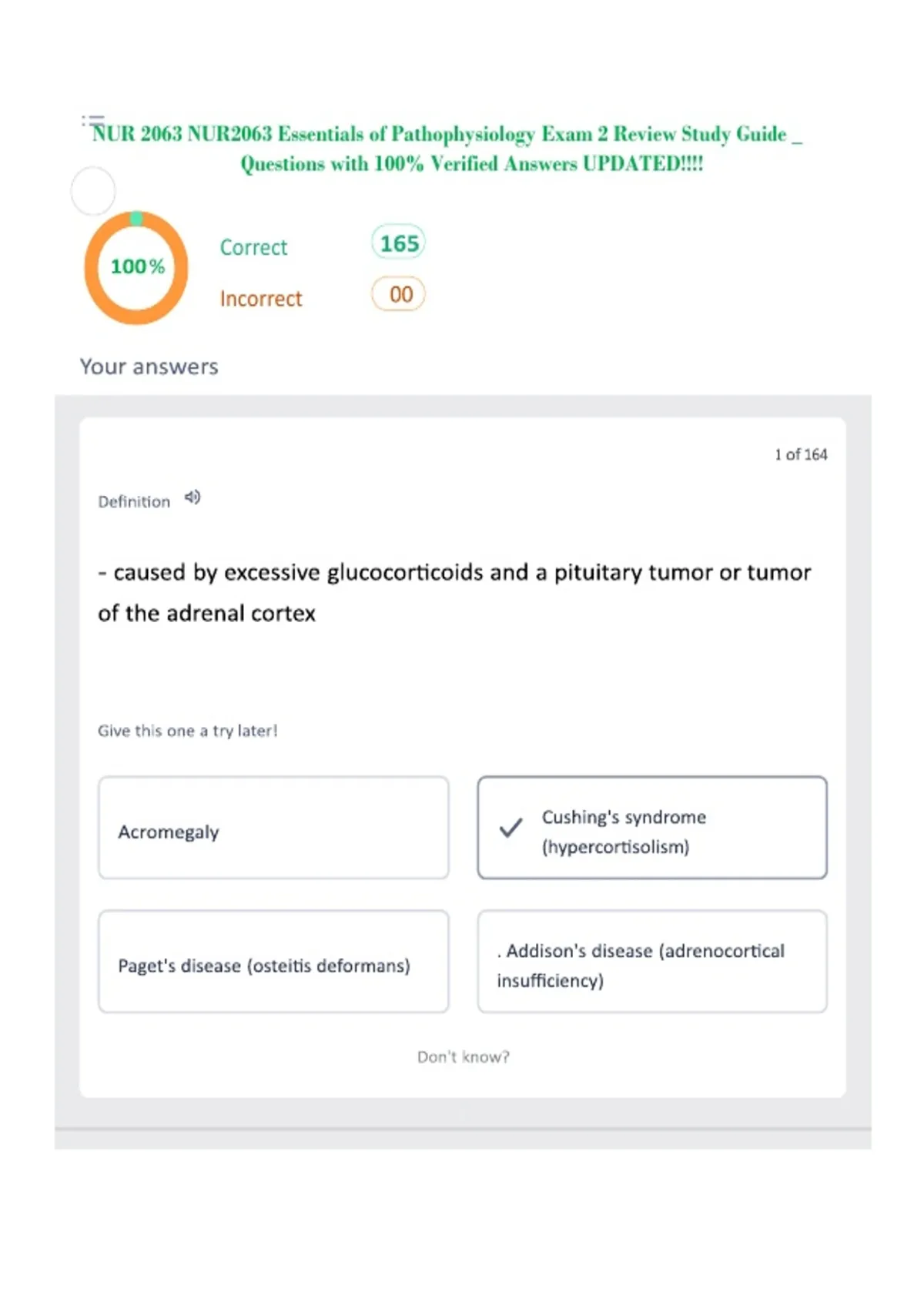924x1309 pixels.
Task: Click the 1 of 164 counter
Action: pos(801,455)
